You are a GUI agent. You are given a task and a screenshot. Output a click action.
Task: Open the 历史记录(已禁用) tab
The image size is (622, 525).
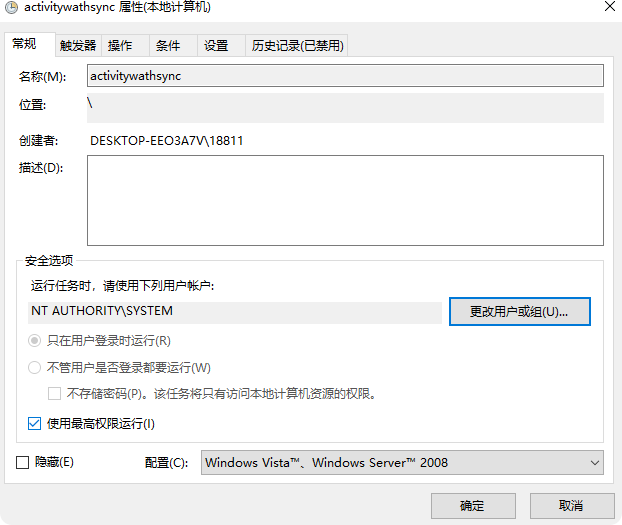pos(297,46)
